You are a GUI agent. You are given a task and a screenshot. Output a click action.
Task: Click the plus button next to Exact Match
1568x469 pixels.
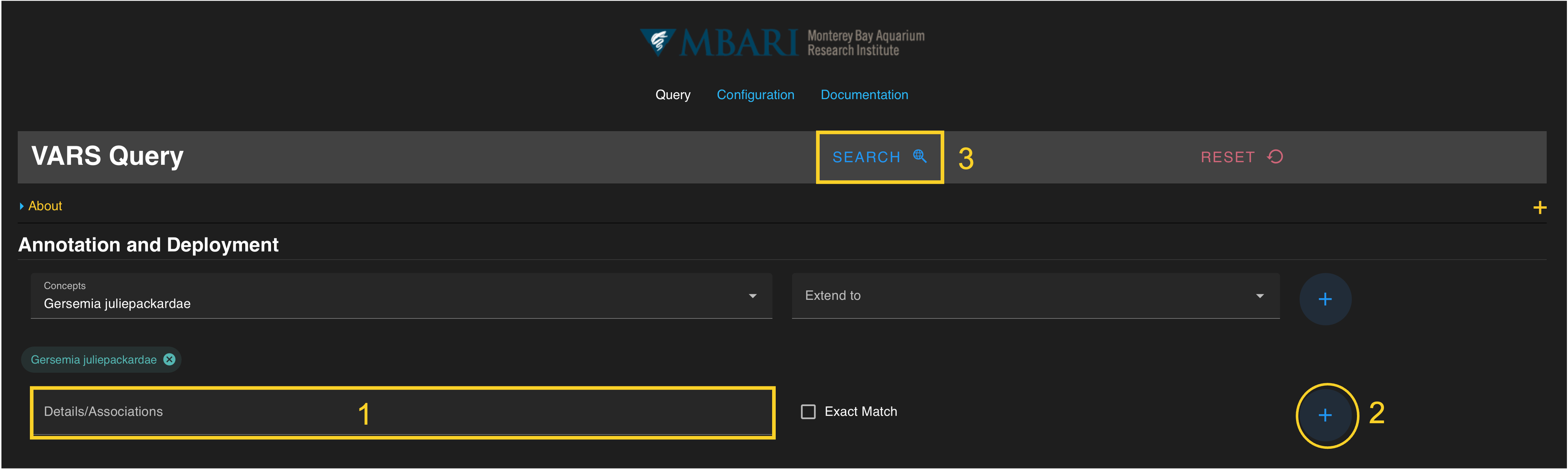[1325, 415]
